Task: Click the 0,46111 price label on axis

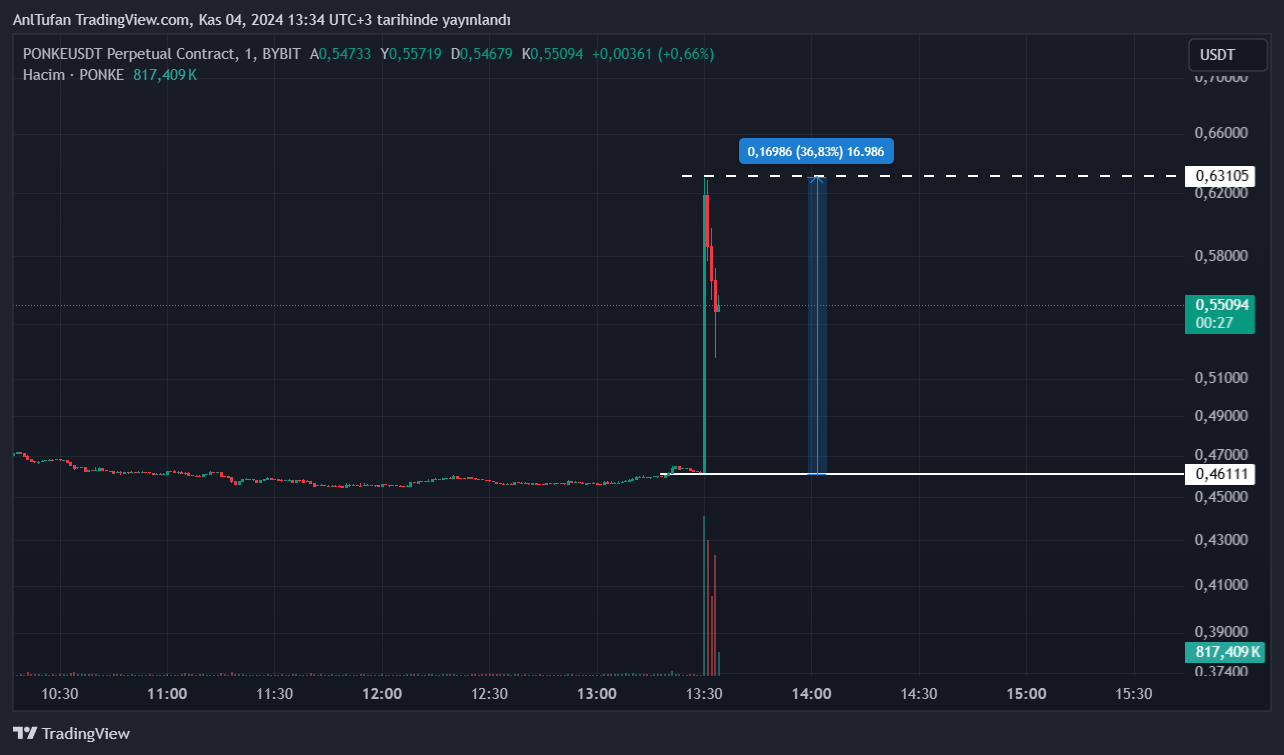Action: [x=1221, y=473]
